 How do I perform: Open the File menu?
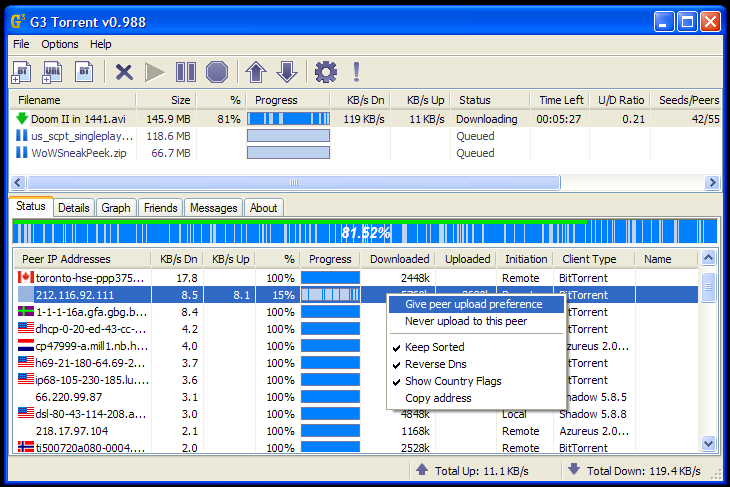tap(21, 44)
